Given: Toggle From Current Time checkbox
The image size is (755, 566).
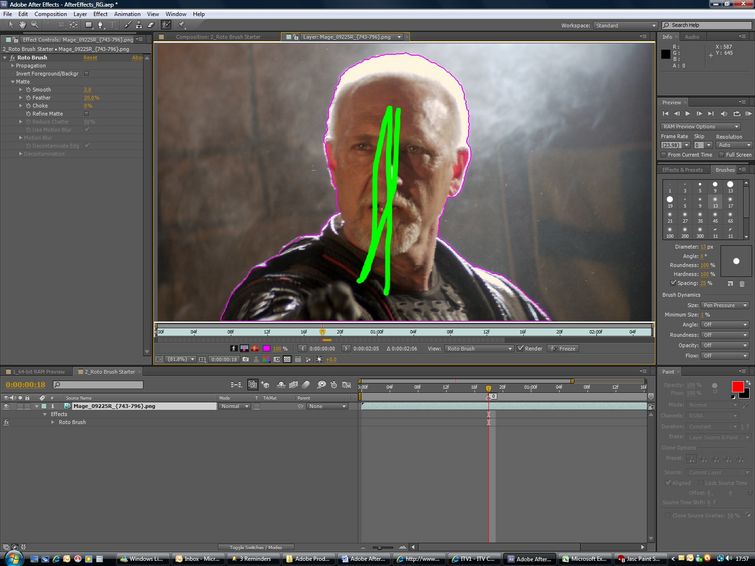Looking at the screenshot, I should pyautogui.click(x=664, y=155).
